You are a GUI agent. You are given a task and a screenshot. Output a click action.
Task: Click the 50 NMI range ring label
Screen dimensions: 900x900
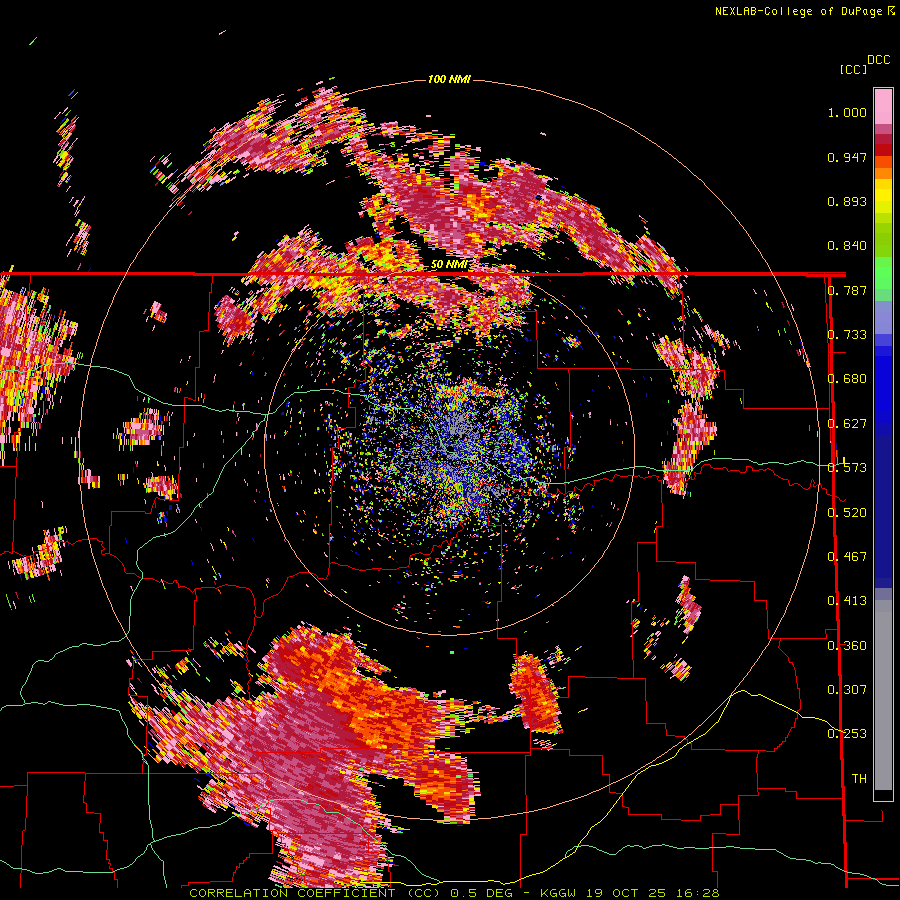449,265
